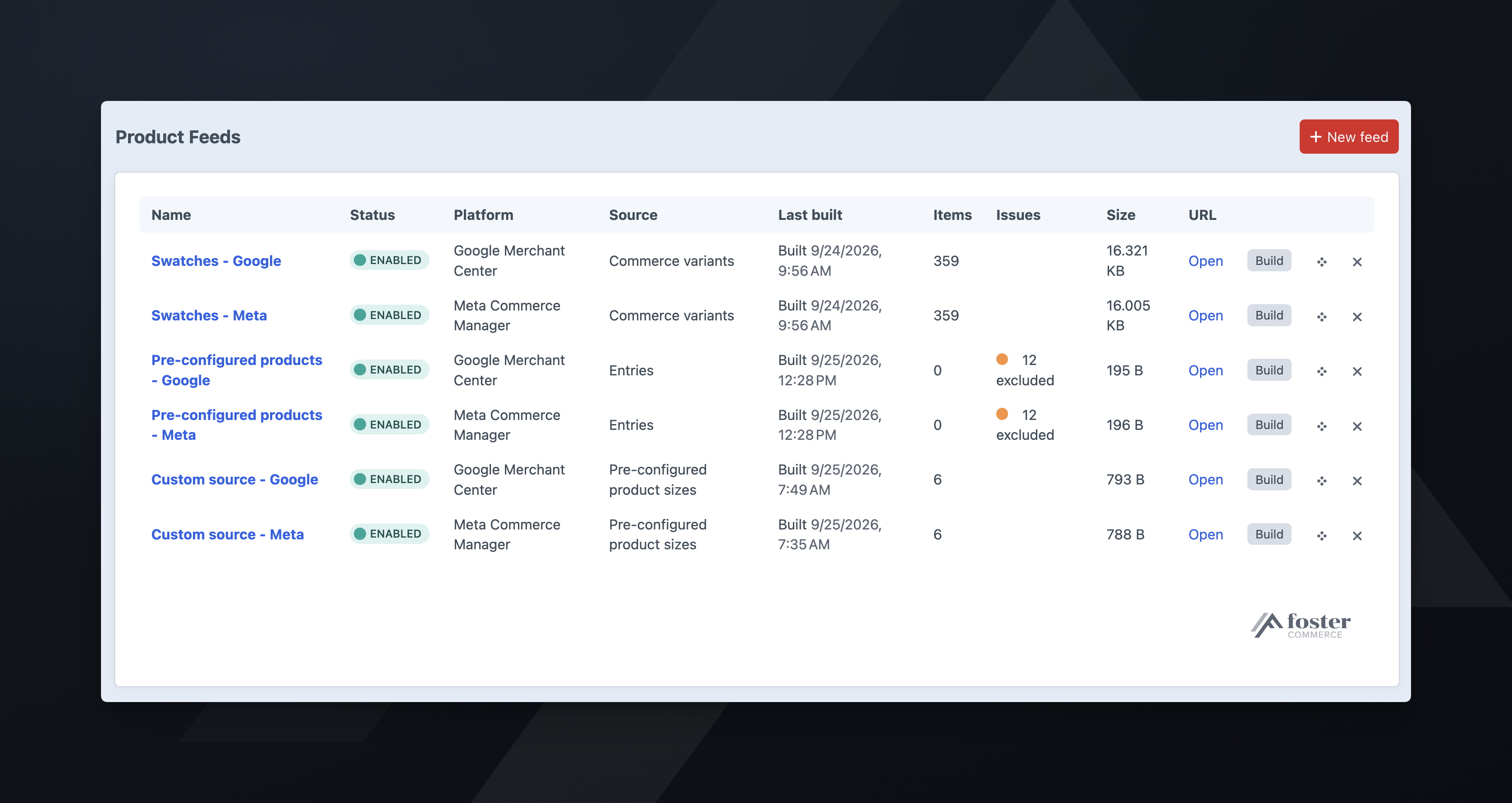Image resolution: width=1512 pixels, height=803 pixels.
Task: Delete the Custom source - Meta feed
Action: (x=1357, y=535)
